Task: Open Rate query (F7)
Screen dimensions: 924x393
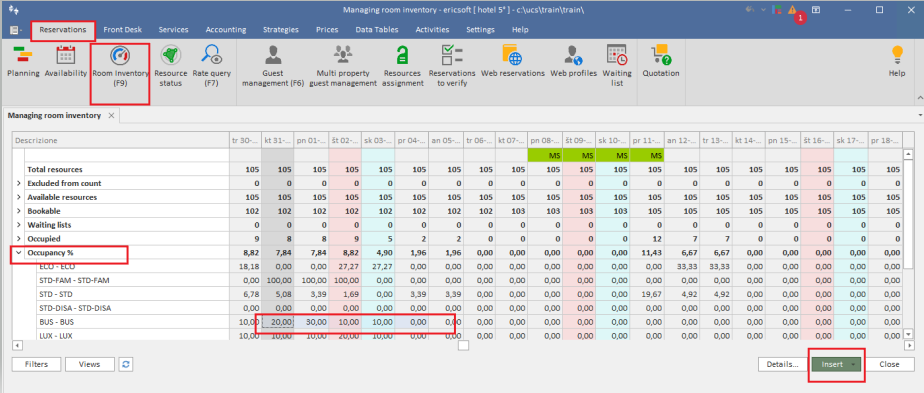Action: (x=212, y=67)
